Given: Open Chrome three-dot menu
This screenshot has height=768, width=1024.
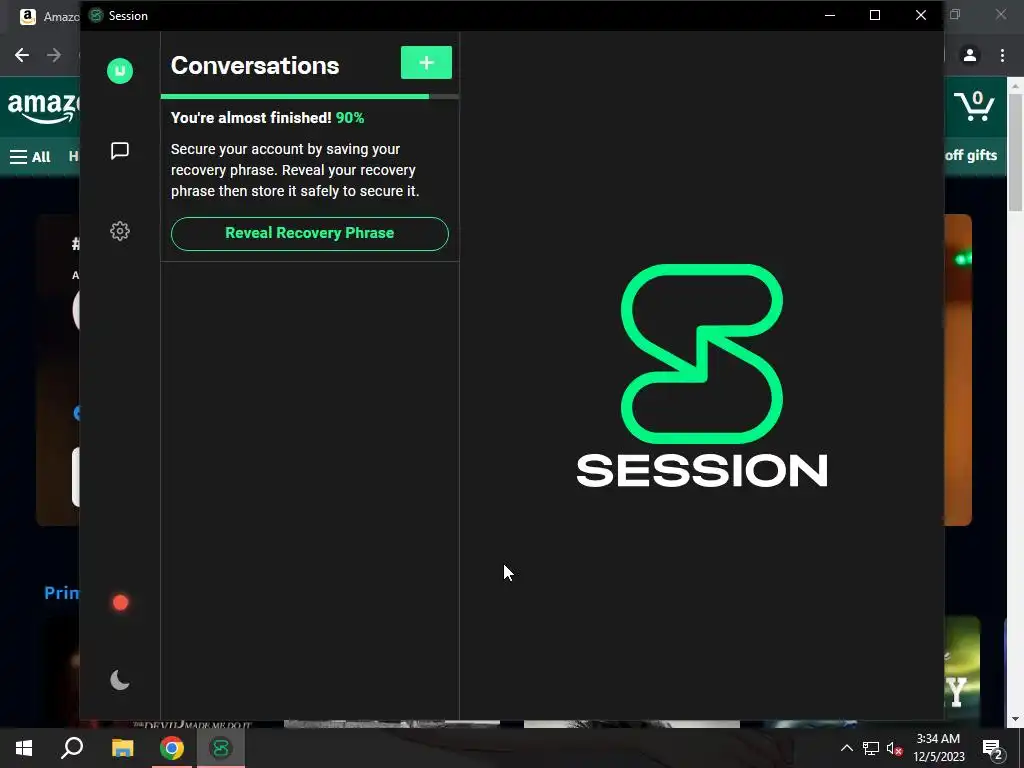Looking at the screenshot, I should point(1002,56).
